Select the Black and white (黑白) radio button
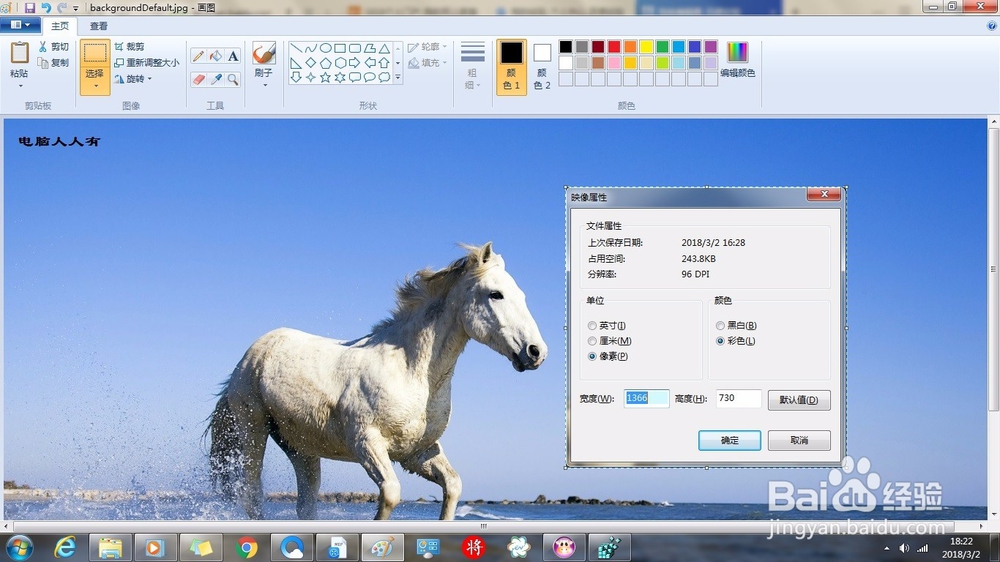The height and width of the screenshot is (562, 1000). [720, 326]
